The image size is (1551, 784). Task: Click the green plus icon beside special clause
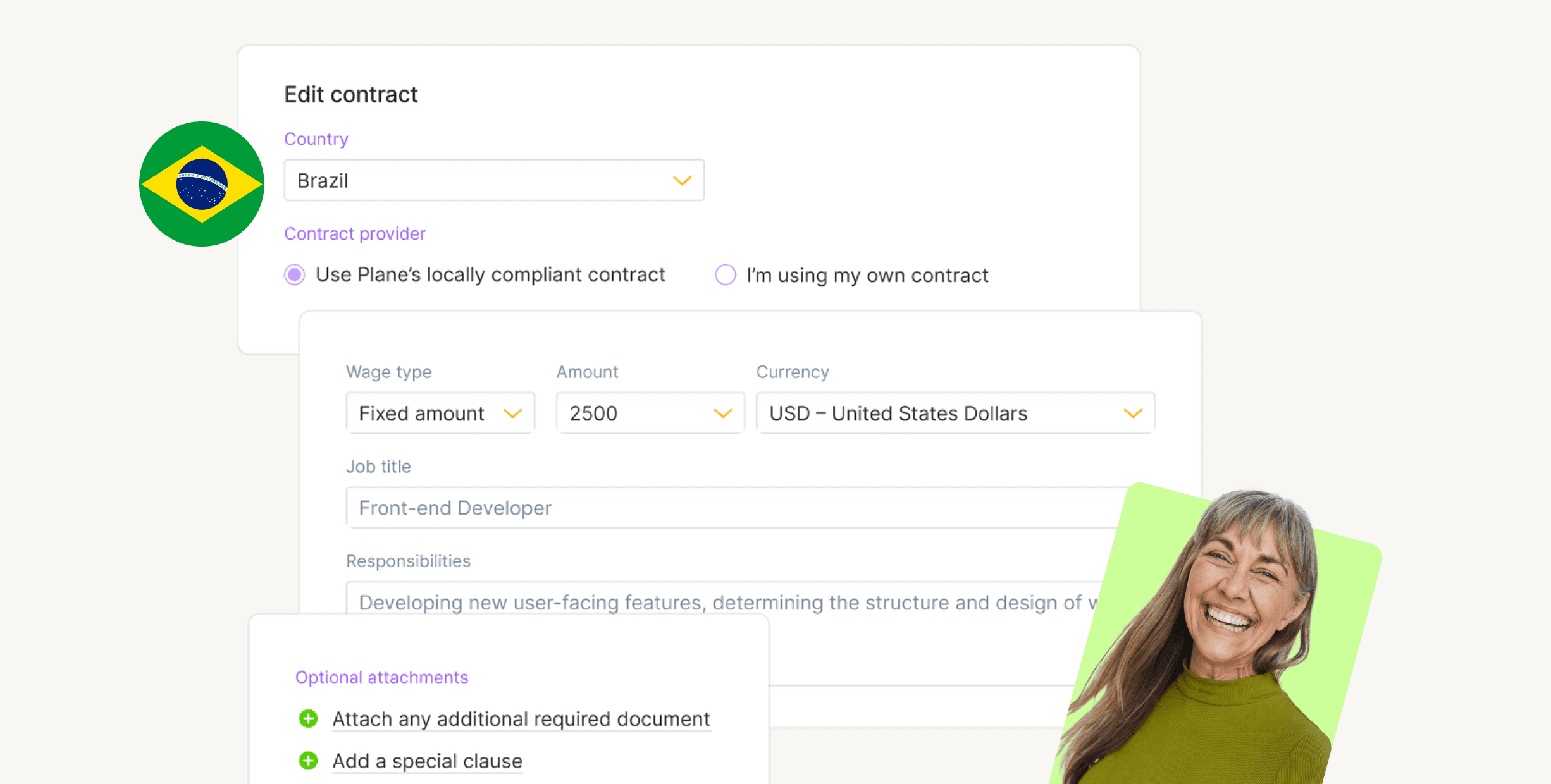308,761
